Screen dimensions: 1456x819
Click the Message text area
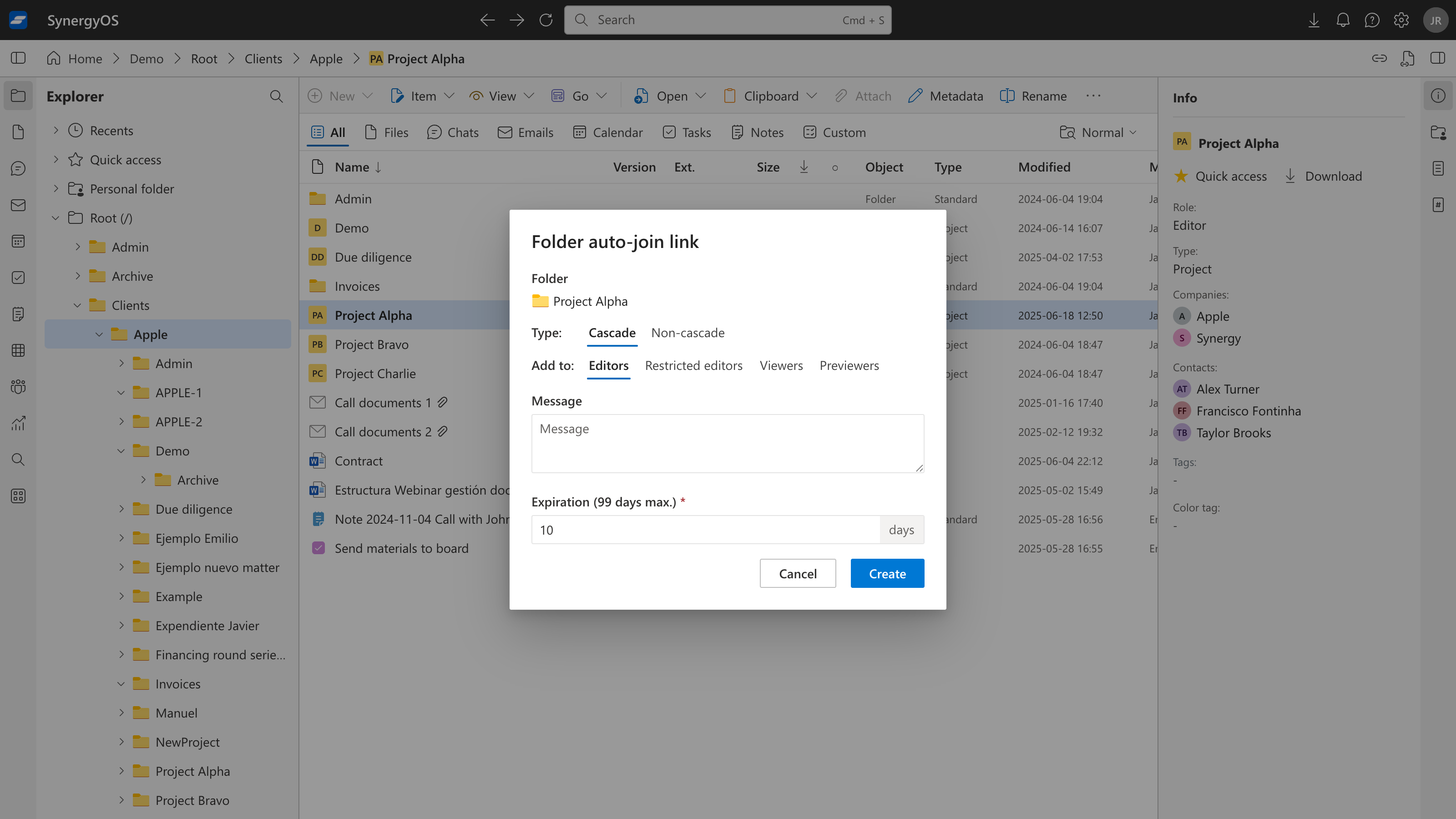tap(727, 444)
